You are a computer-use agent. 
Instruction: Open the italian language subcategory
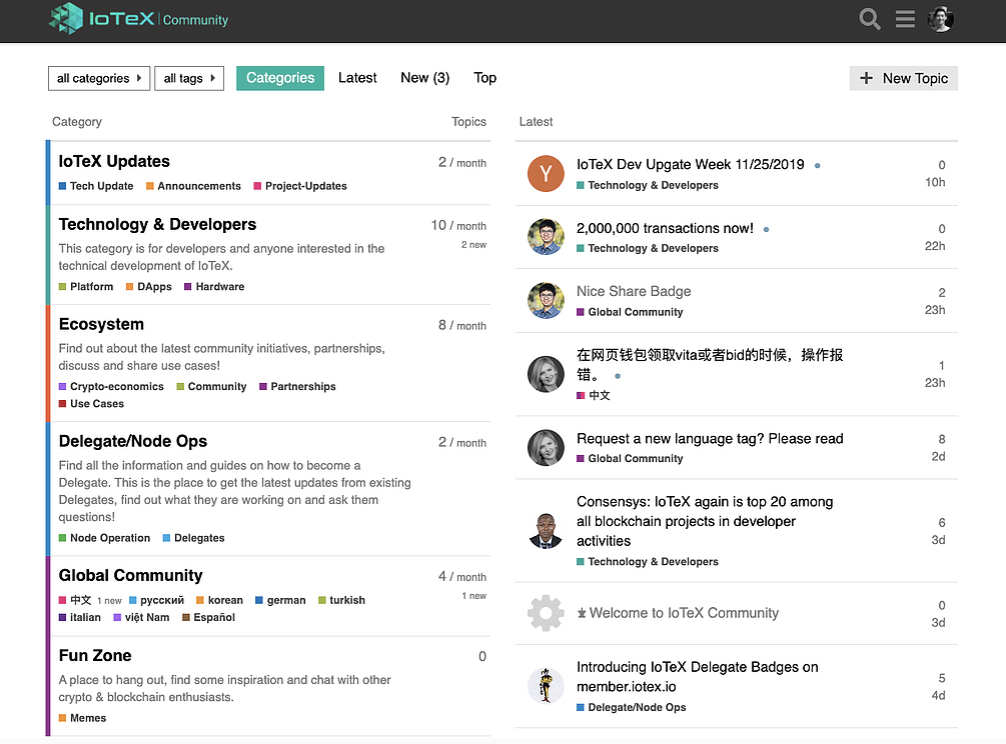tap(80, 618)
